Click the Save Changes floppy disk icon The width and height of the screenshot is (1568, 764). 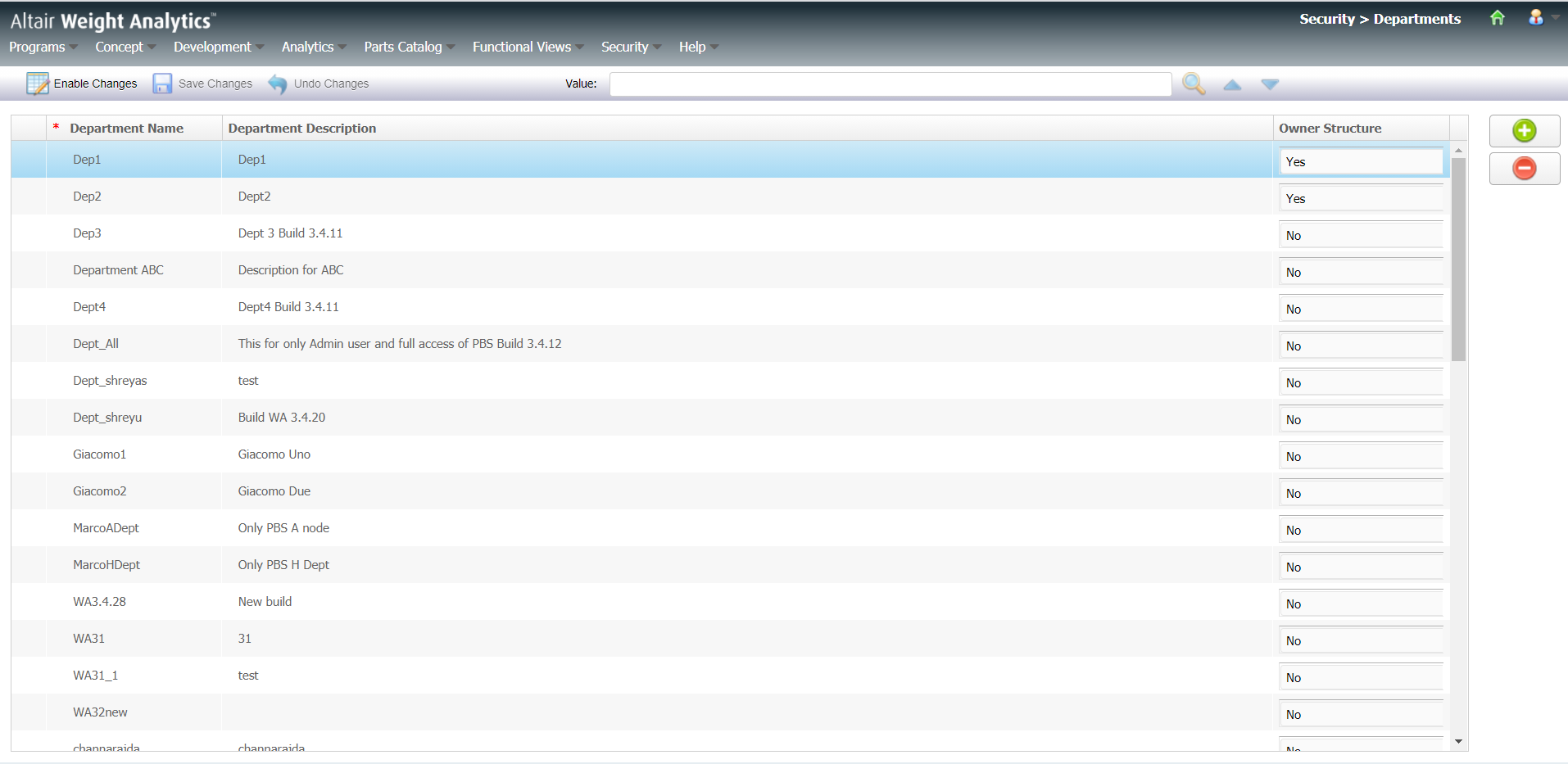coord(162,84)
